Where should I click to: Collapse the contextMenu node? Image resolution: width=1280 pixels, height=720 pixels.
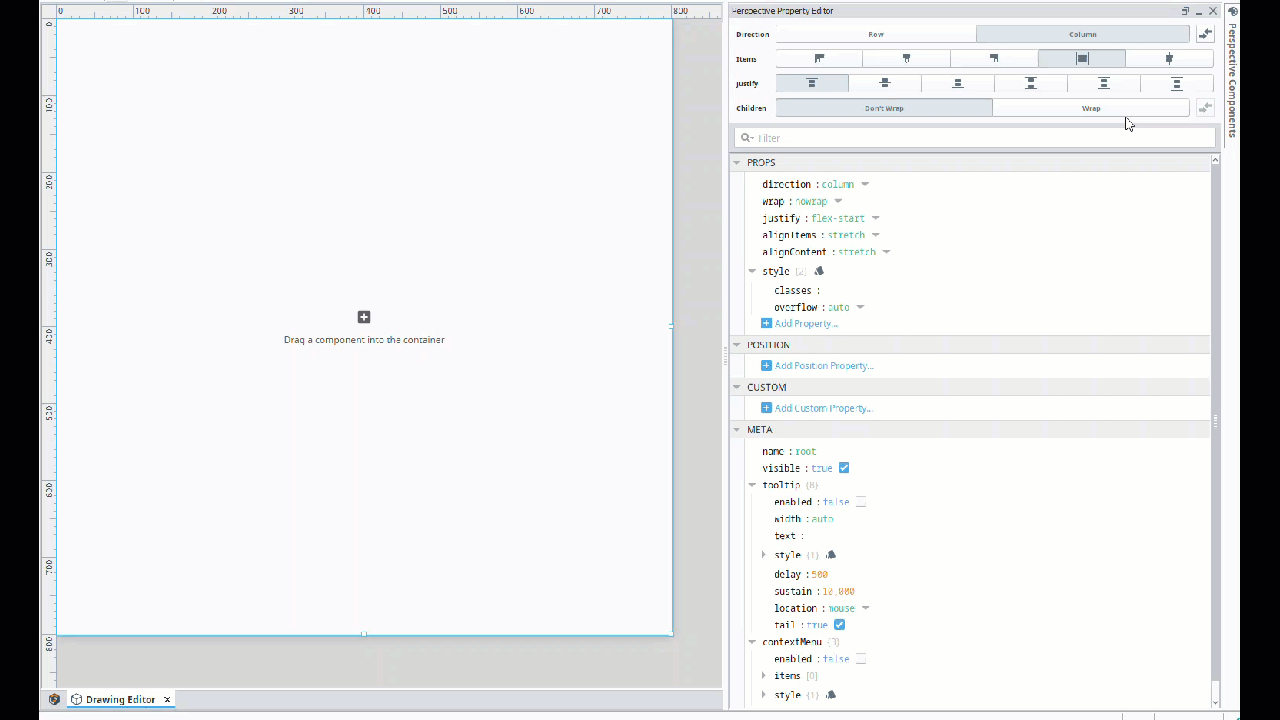click(753, 642)
